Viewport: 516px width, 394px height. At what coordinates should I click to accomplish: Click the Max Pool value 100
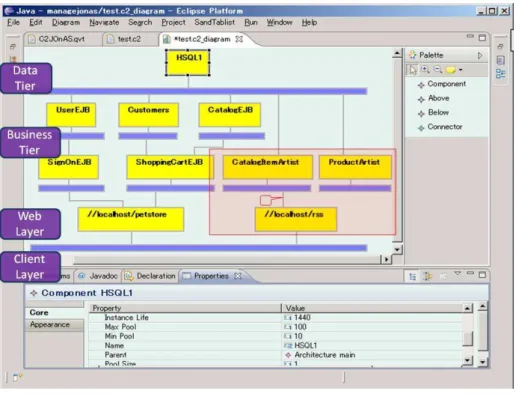point(300,327)
